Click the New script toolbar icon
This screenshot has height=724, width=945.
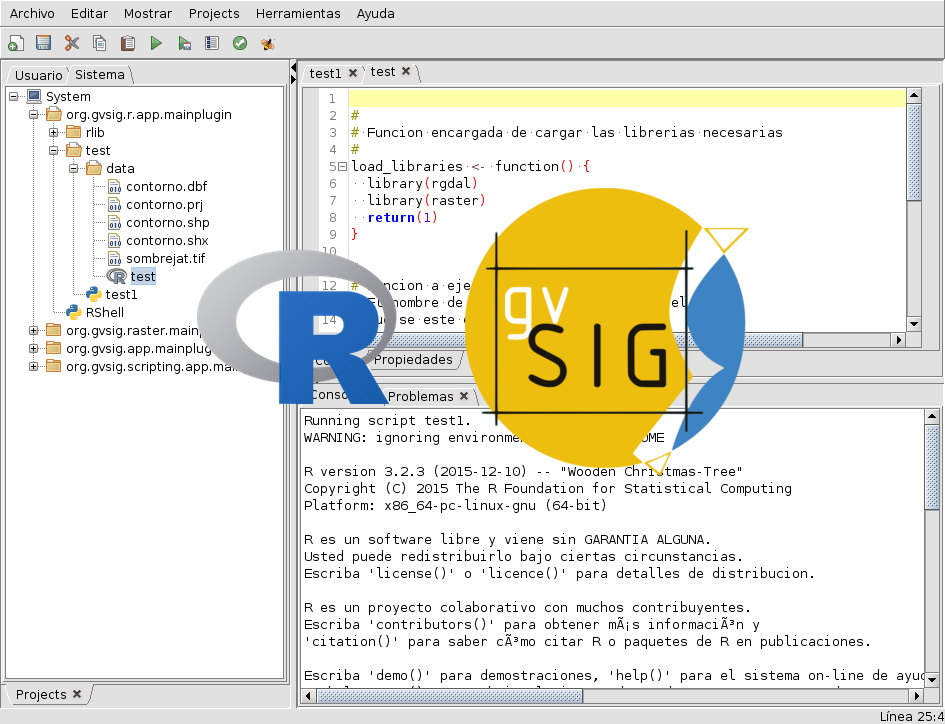15,43
